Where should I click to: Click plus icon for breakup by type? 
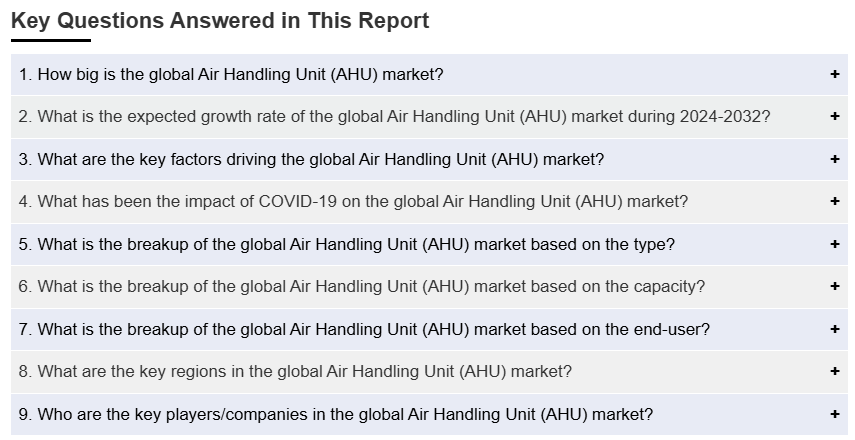(x=834, y=244)
